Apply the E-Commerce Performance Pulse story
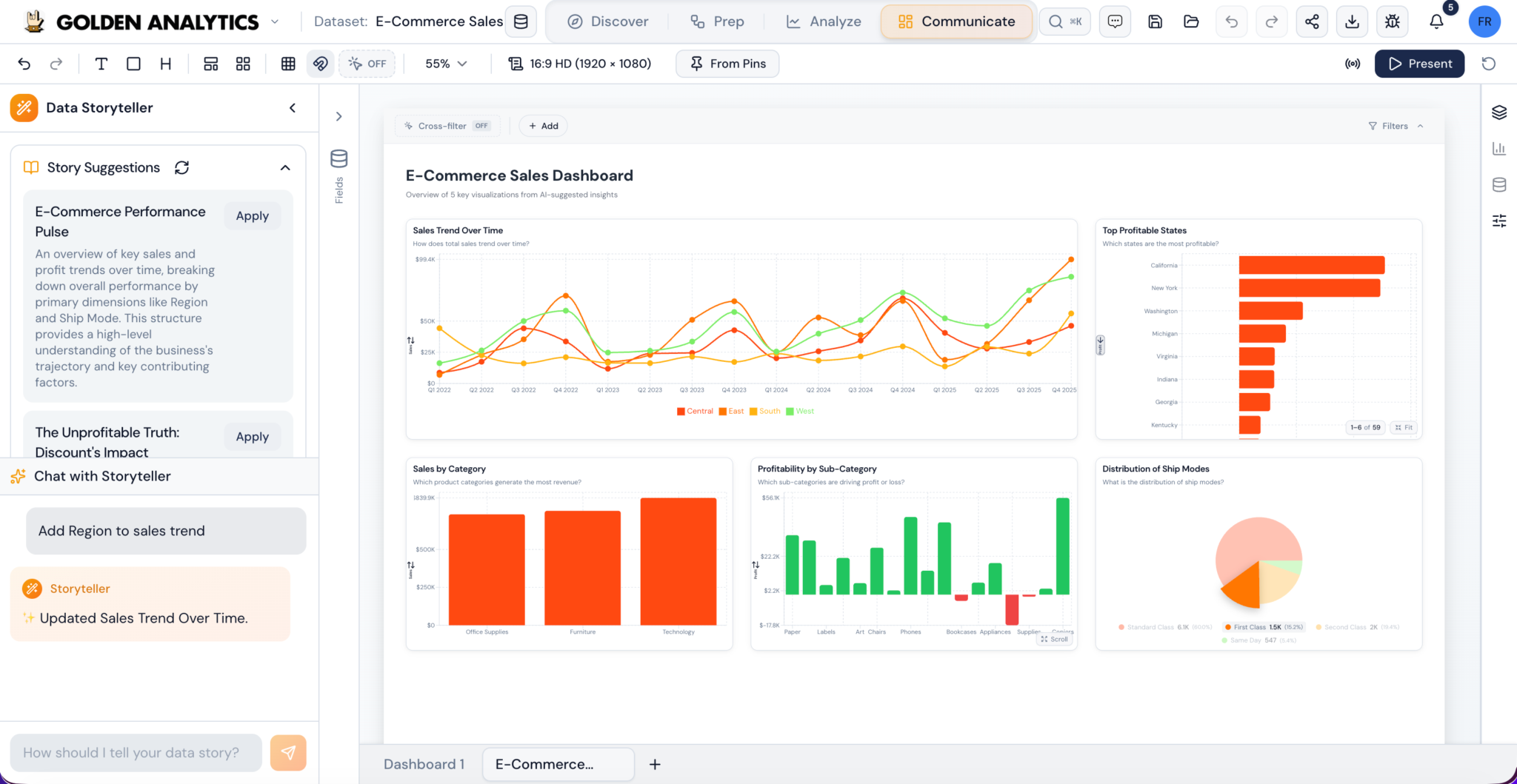1517x784 pixels. tap(252, 215)
